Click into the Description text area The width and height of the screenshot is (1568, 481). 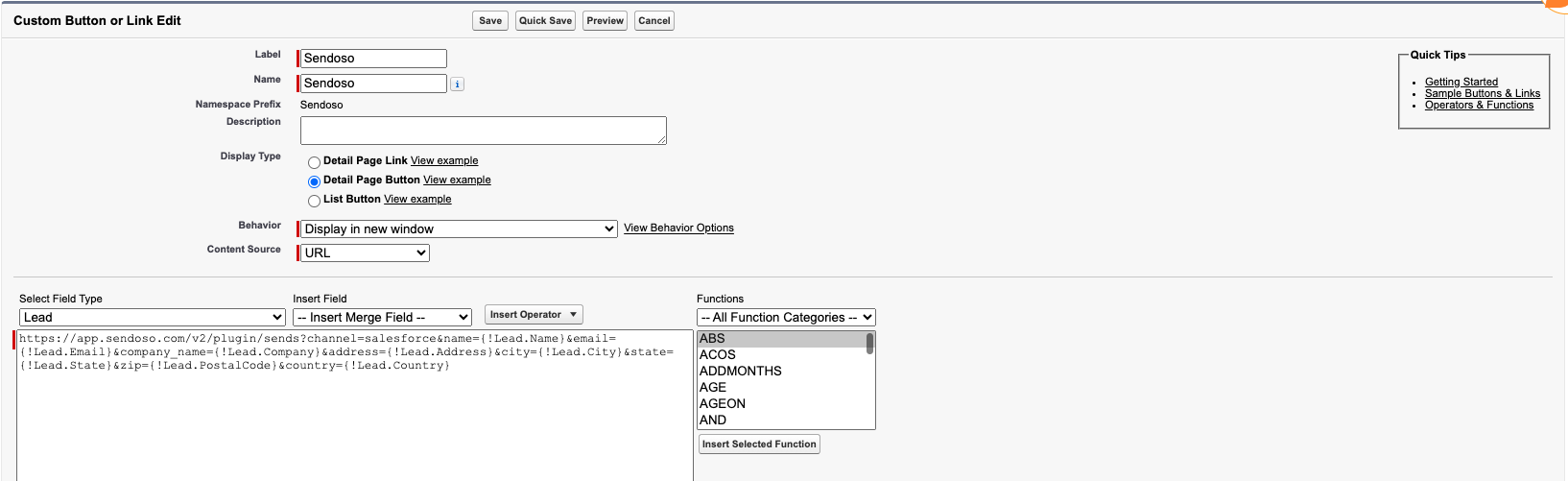(484, 131)
